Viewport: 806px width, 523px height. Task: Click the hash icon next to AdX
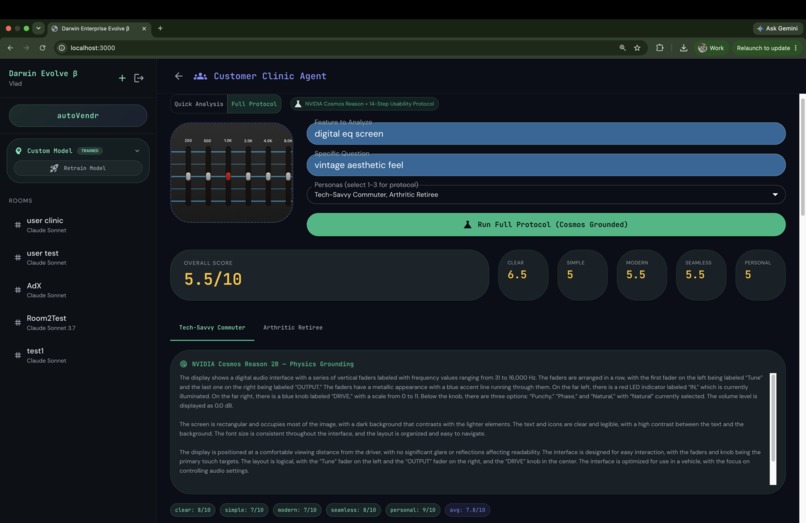tap(17, 290)
